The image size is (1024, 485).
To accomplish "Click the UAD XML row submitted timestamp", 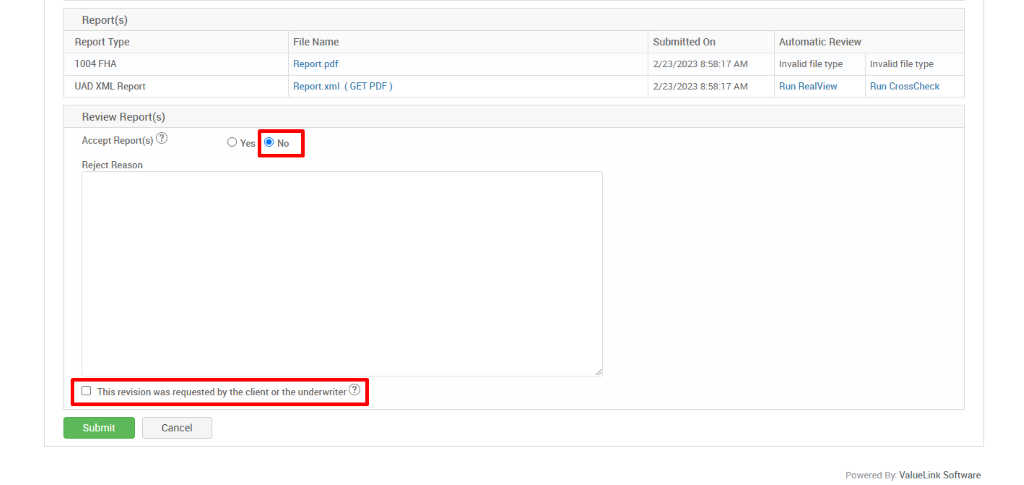I will tap(700, 86).
